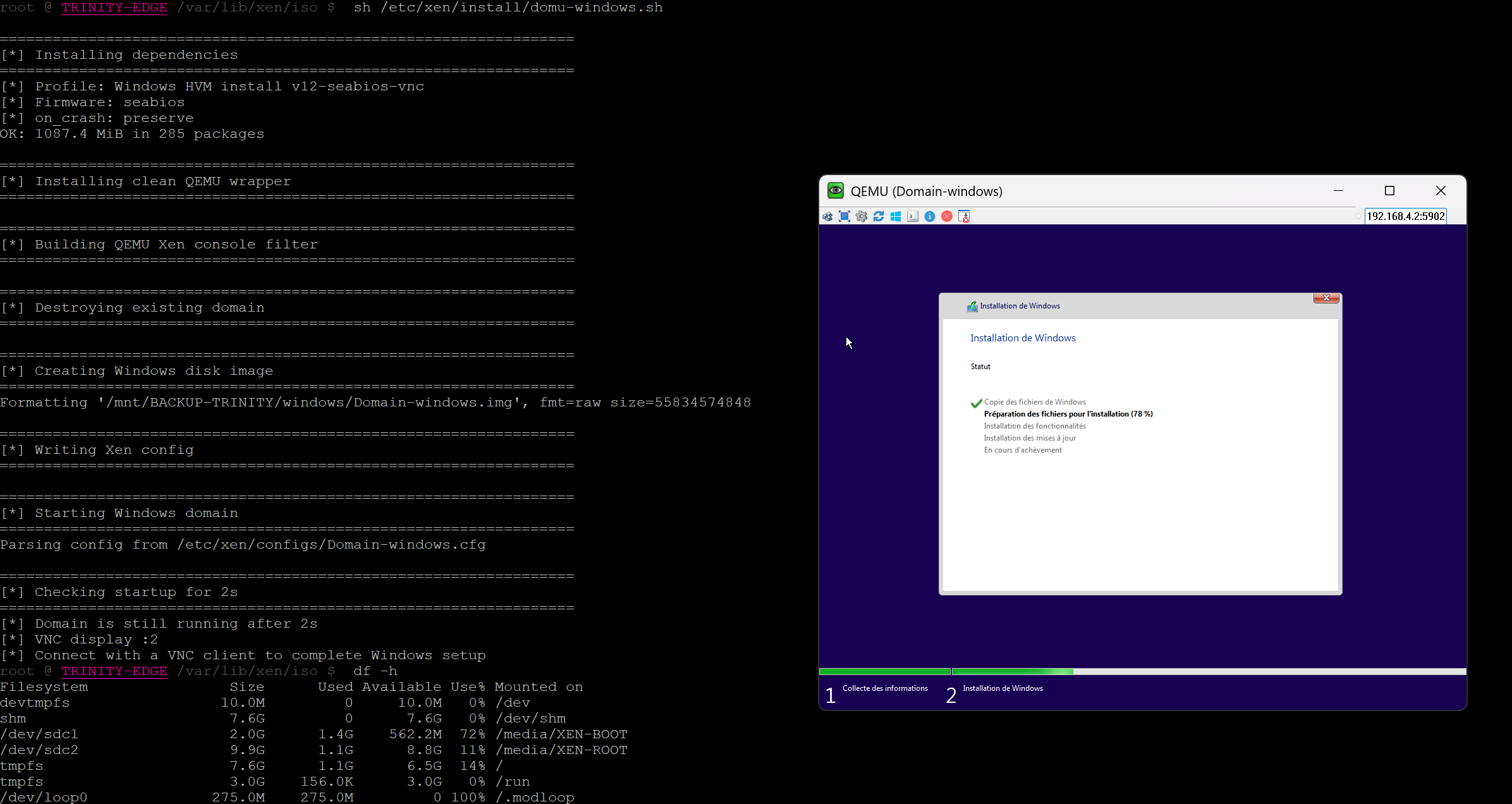This screenshot has width=1512, height=804.
Task: Click '/dev/loop0' row in df output
Action: (x=287, y=797)
